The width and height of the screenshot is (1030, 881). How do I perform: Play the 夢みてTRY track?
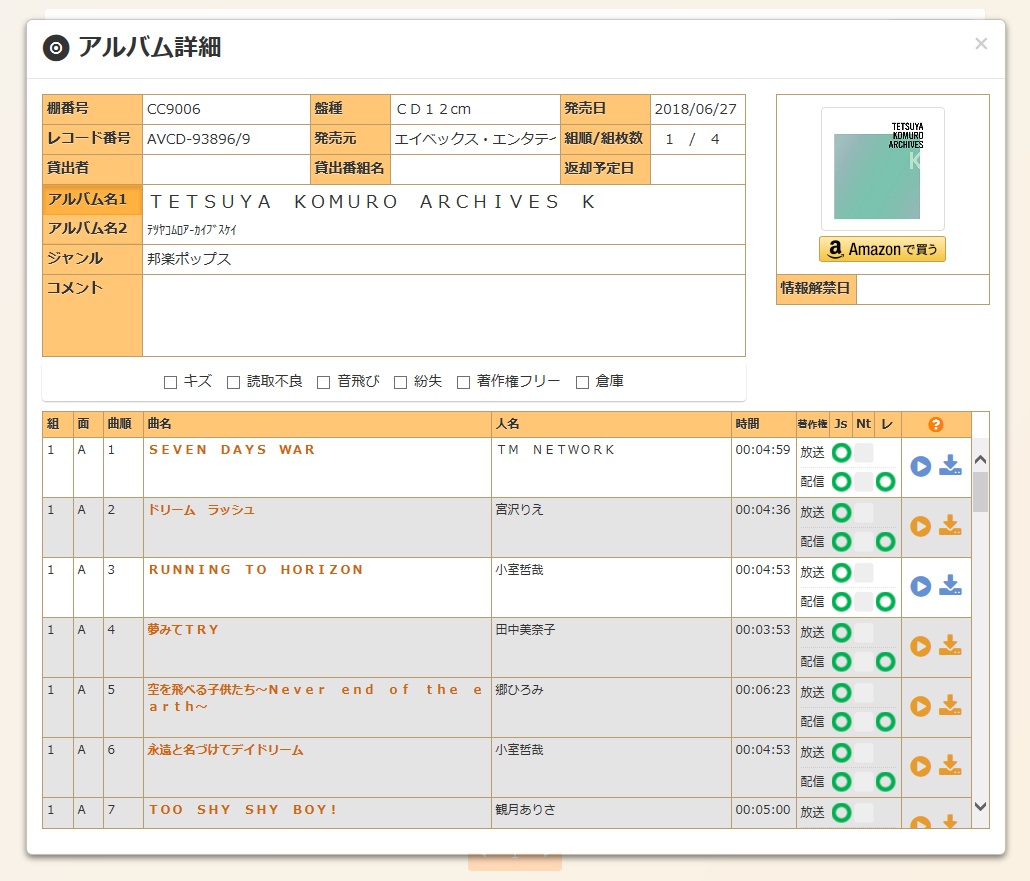point(920,646)
